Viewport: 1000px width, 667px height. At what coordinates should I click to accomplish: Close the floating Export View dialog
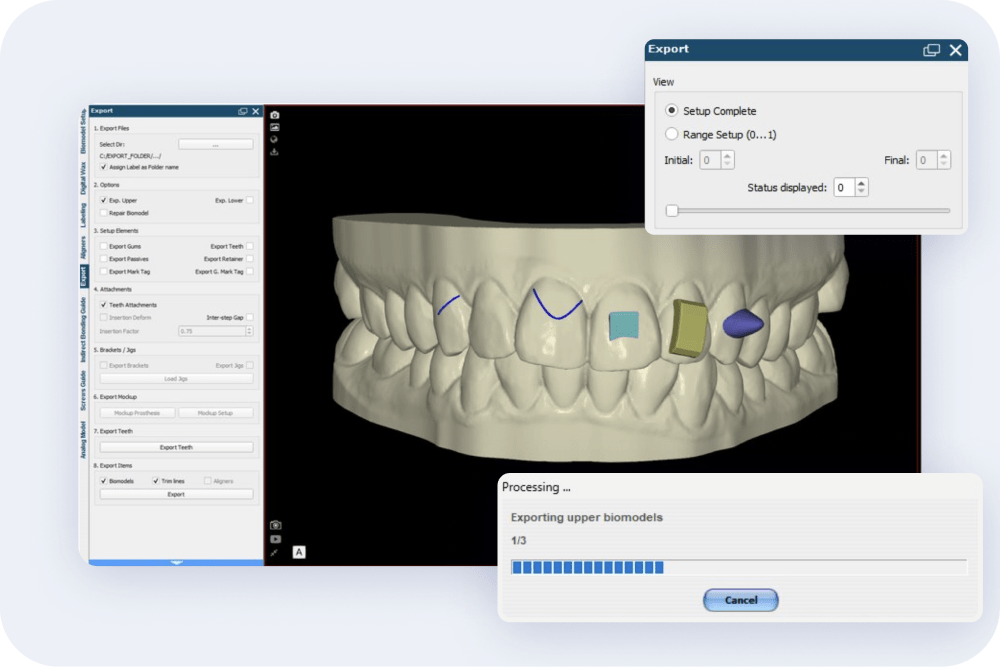(x=955, y=50)
